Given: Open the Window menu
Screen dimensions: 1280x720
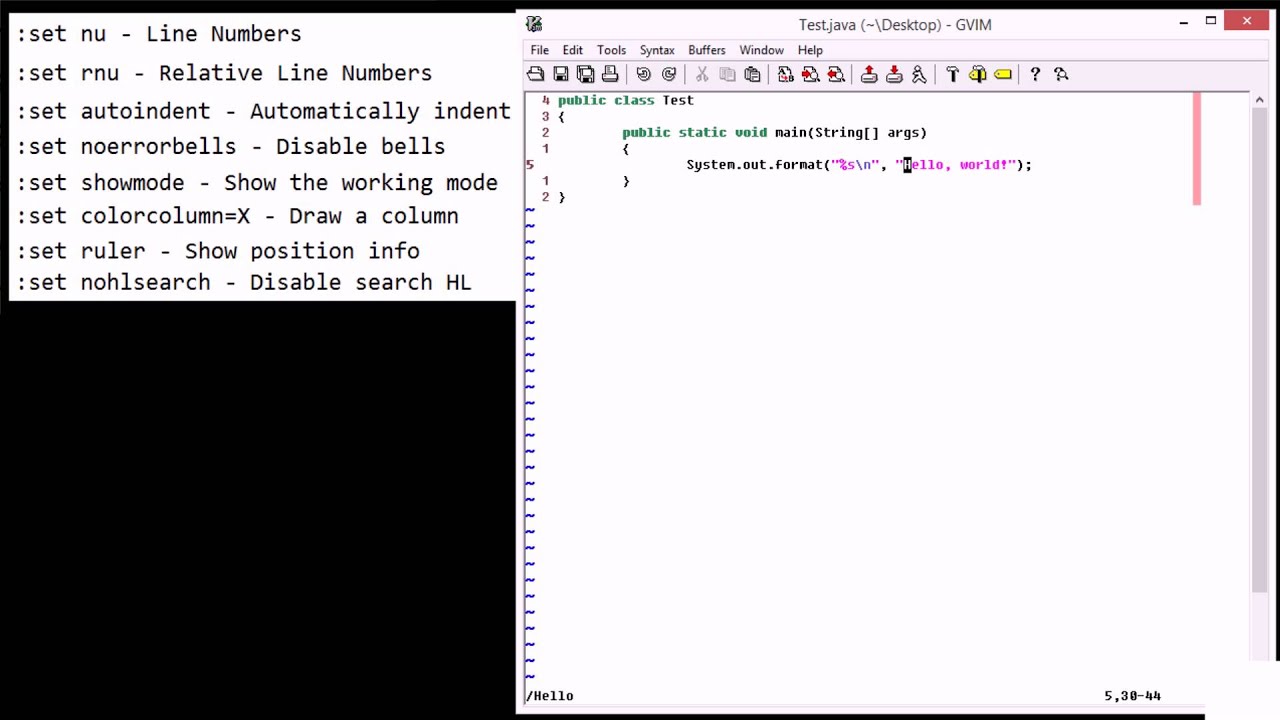Looking at the screenshot, I should (x=761, y=50).
